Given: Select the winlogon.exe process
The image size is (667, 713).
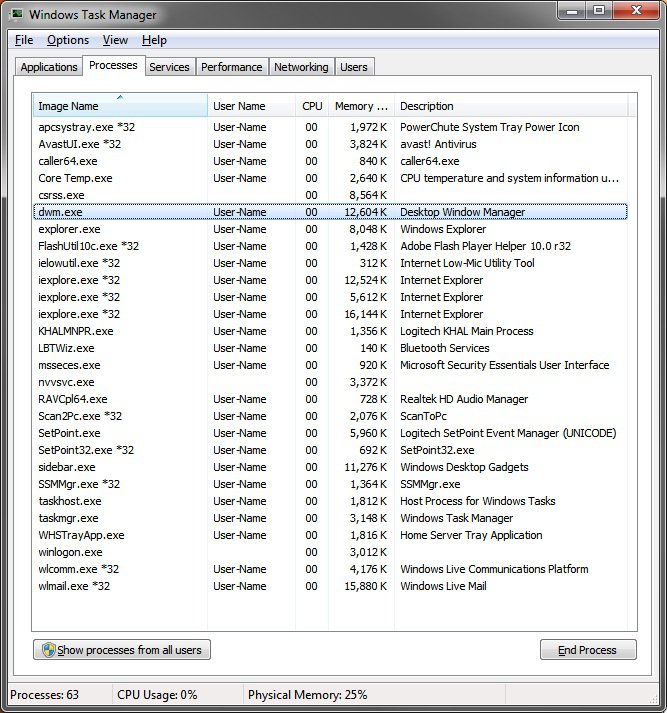Looking at the screenshot, I should (x=330, y=552).
